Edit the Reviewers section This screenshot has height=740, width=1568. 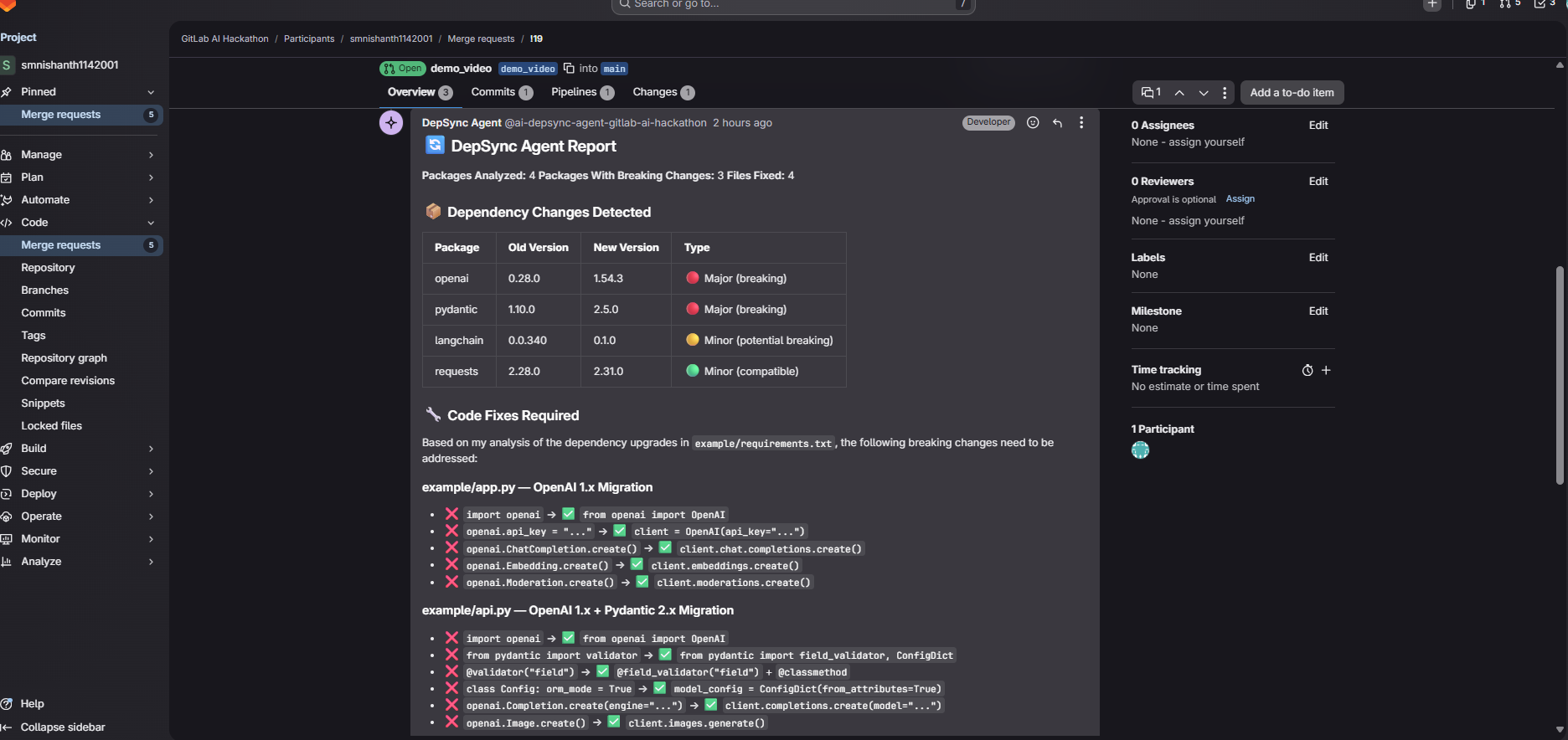(1318, 182)
